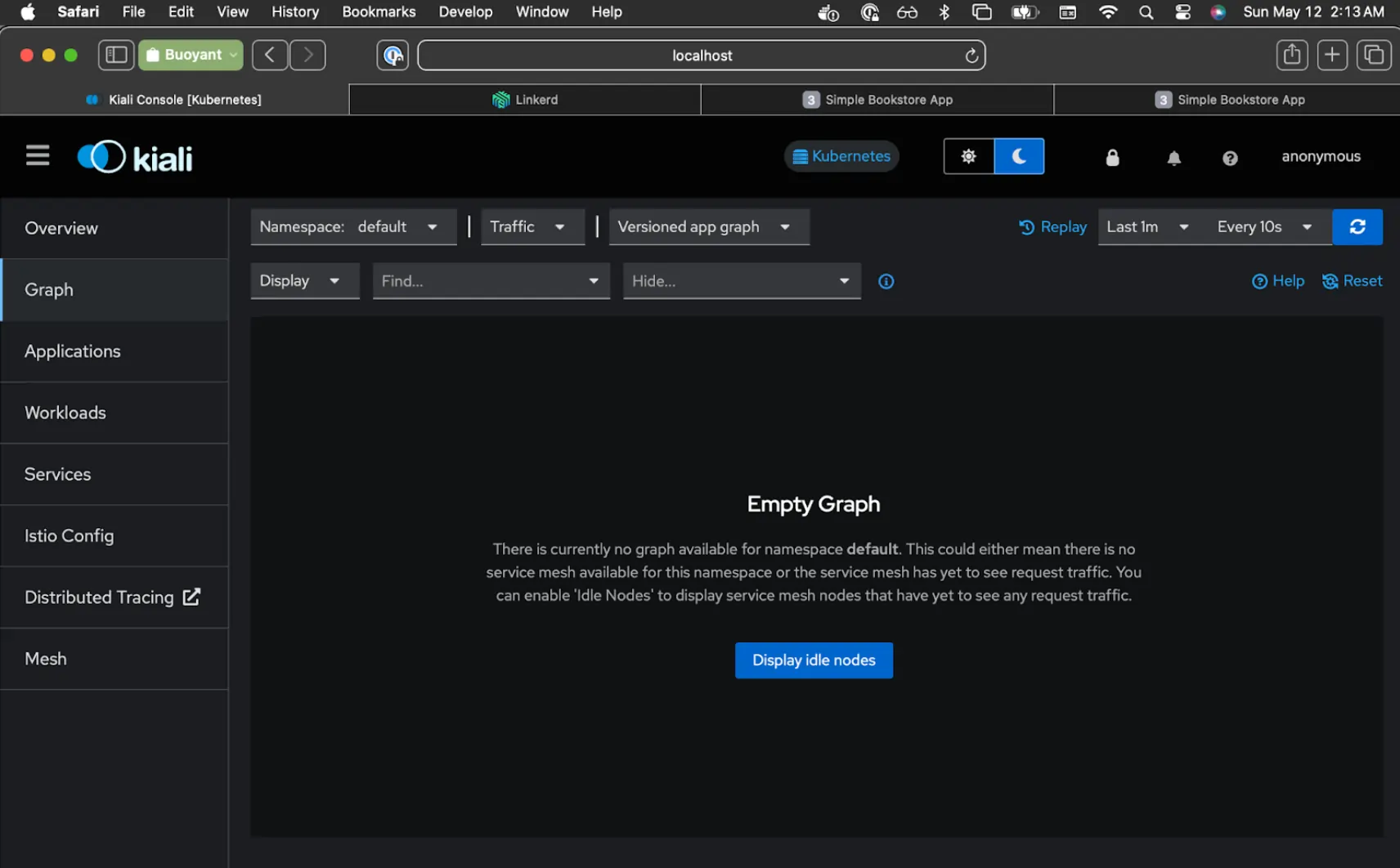1400x868 pixels.
Task: Open notifications bell icon
Action: coord(1173,158)
